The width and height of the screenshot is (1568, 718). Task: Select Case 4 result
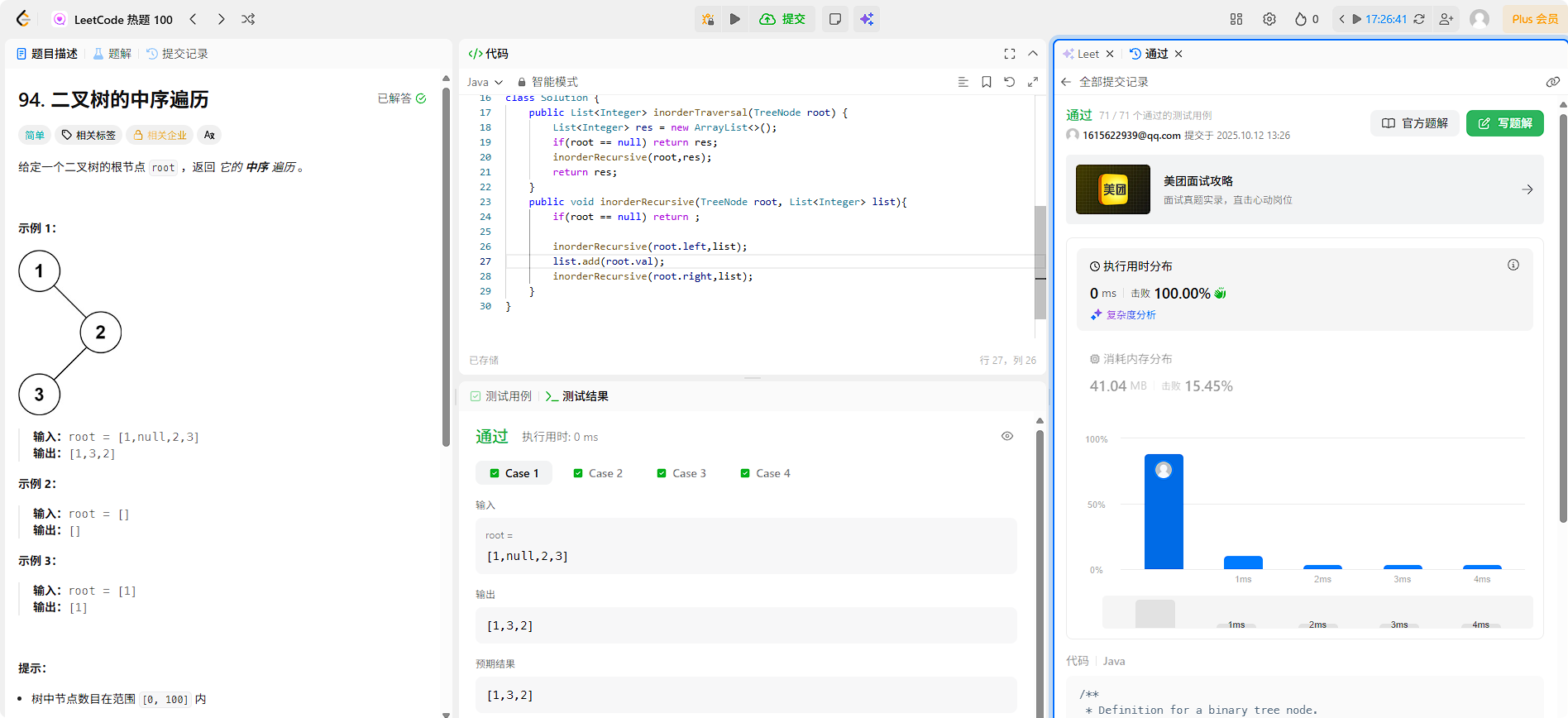(765, 473)
